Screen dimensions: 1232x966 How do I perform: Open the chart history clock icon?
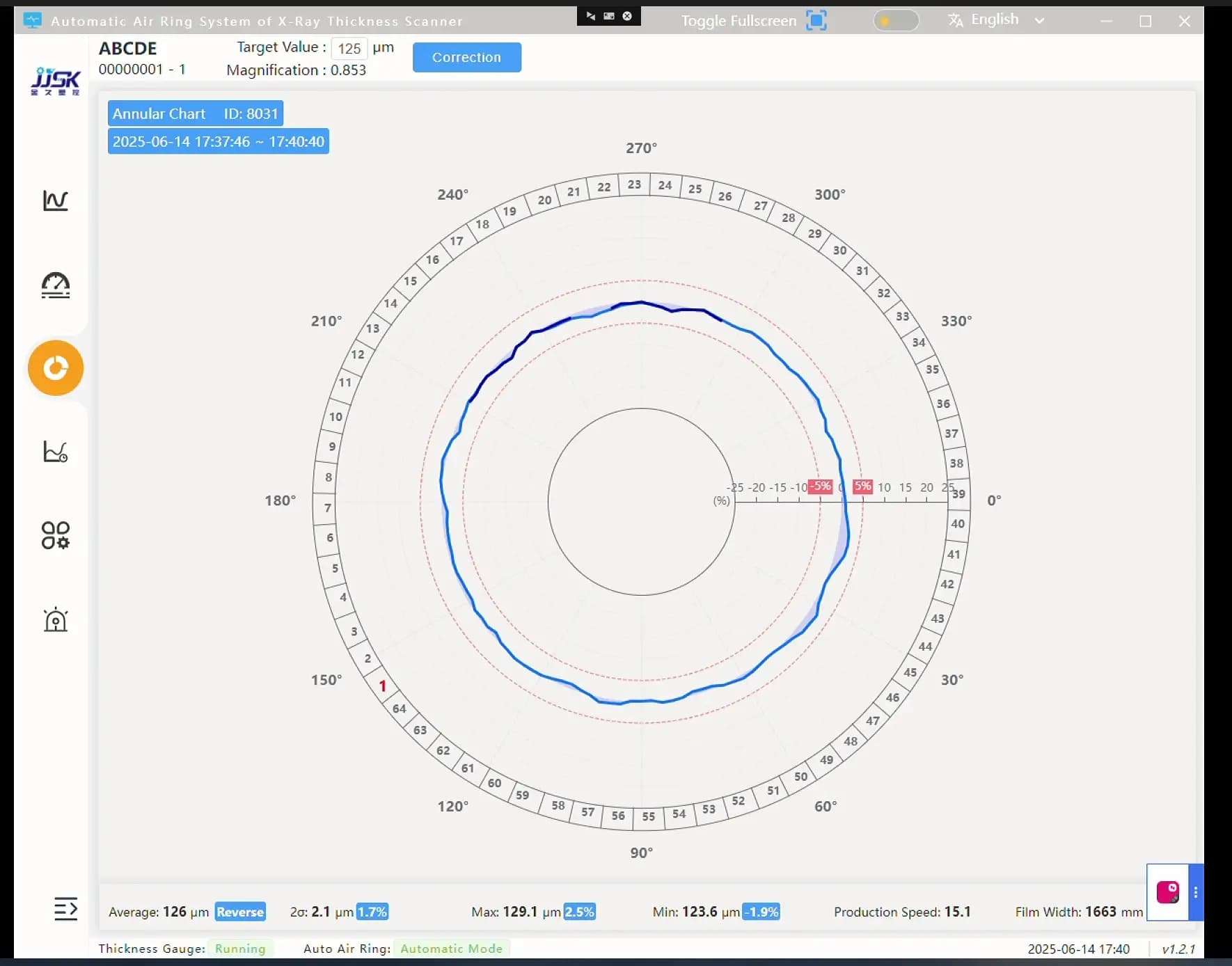pos(55,452)
